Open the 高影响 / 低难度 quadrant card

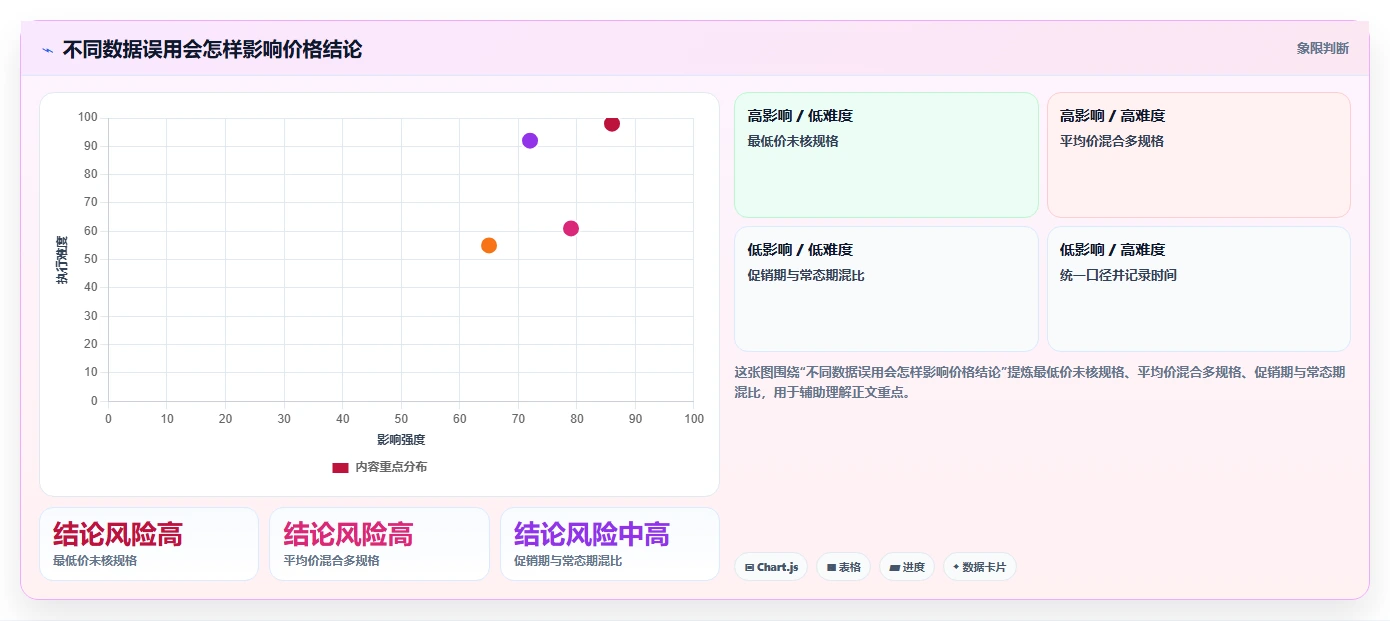[886, 155]
